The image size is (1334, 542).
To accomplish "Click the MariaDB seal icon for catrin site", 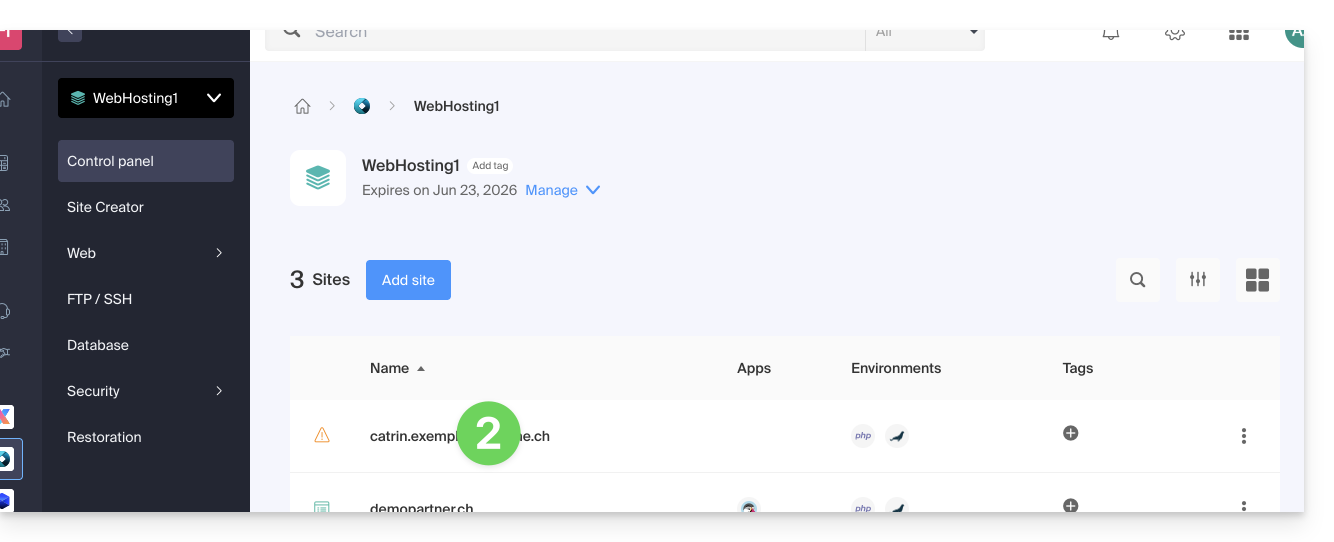I will [x=897, y=436].
